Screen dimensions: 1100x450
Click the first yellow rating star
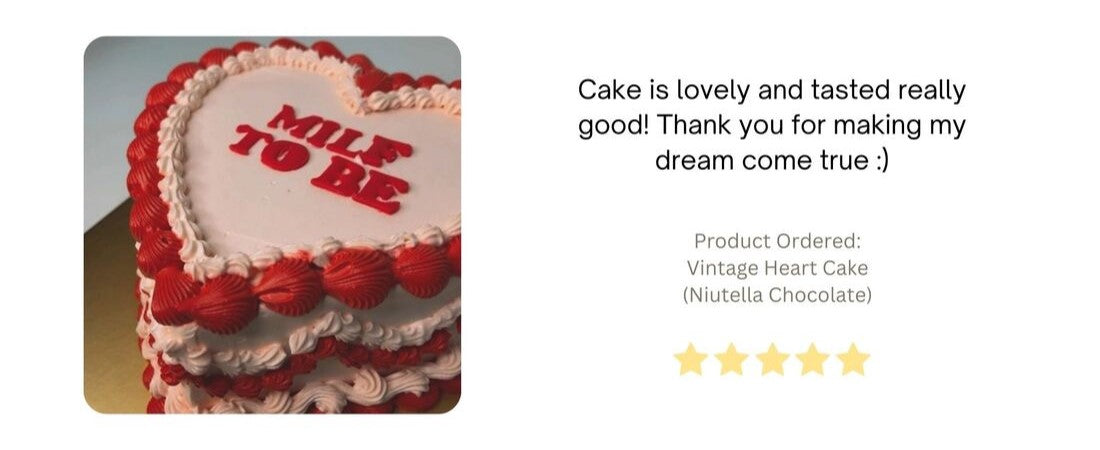690,359
